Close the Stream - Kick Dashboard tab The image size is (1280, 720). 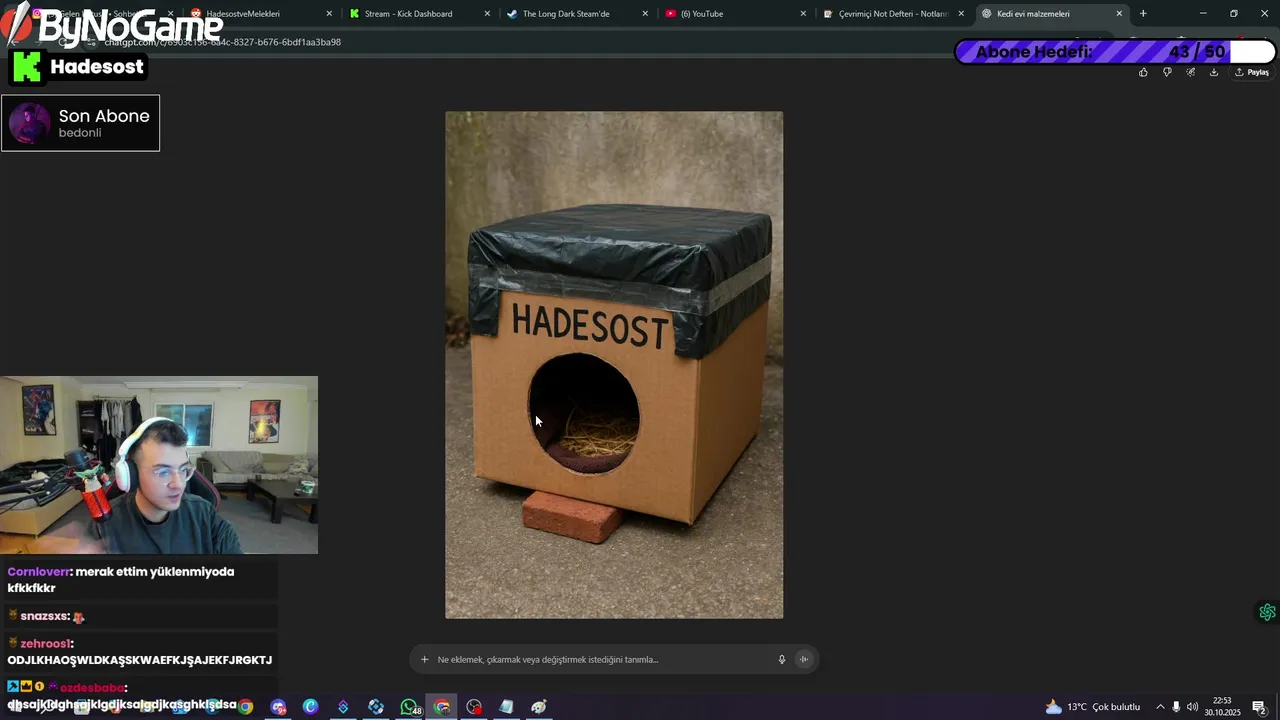pos(487,14)
